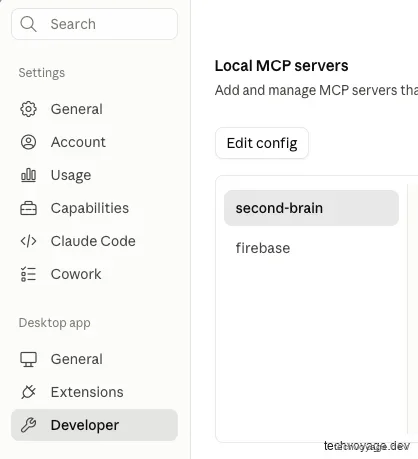
Task: Open General under Settings
Action: tap(94, 109)
